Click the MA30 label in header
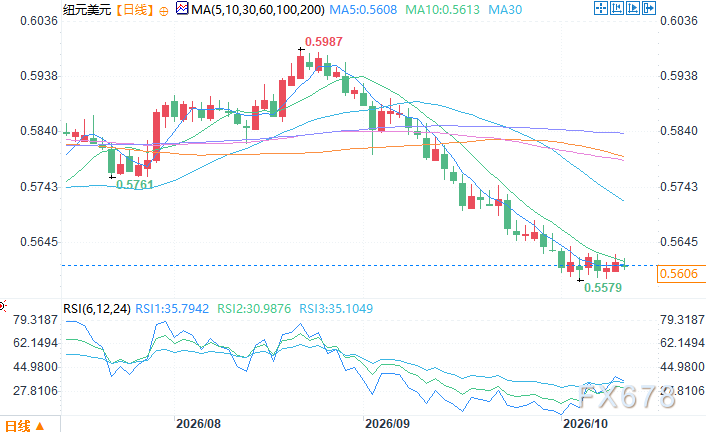The width and height of the screenshot is (706, 432). tap(505, 9)
